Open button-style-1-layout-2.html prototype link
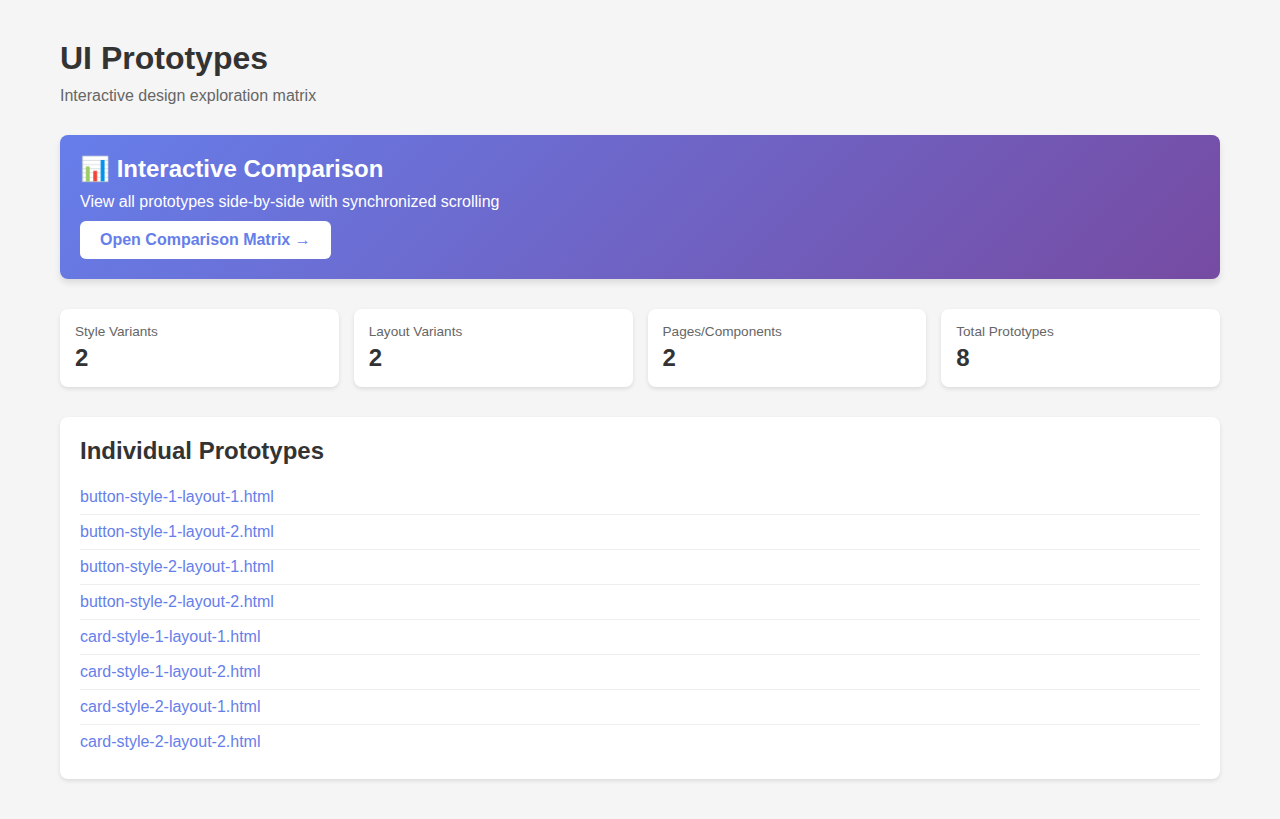This screenshot has height=819, width=1280. tap(177, 532)
